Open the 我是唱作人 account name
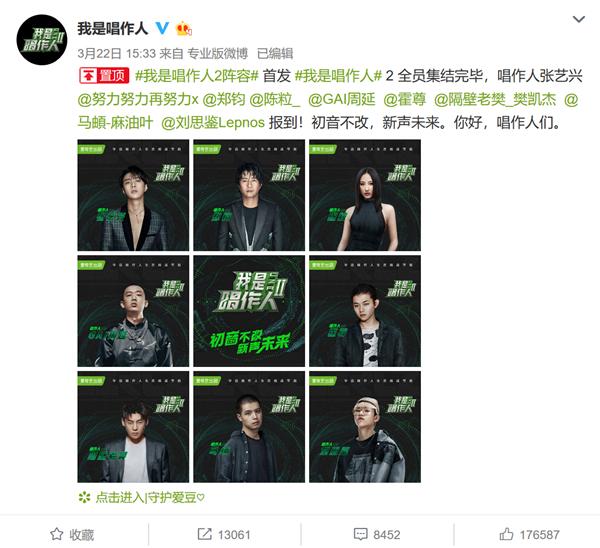 point(112,28)
